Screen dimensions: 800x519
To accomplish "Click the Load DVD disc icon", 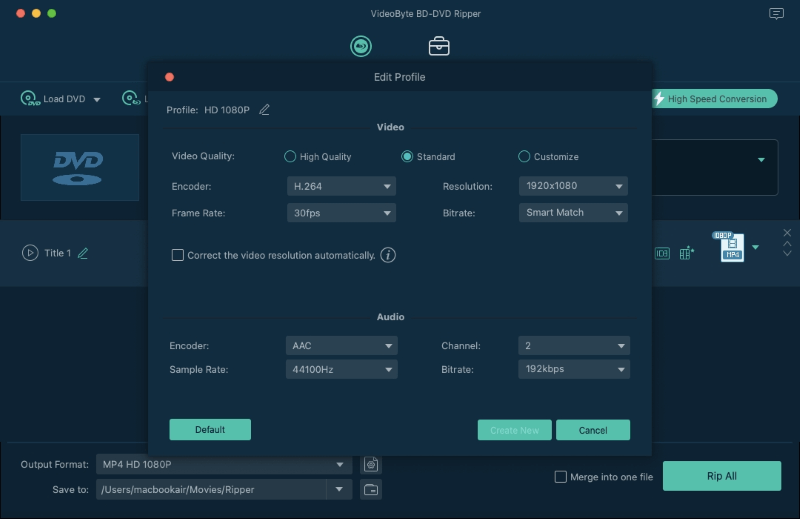I will pos(30,98).
